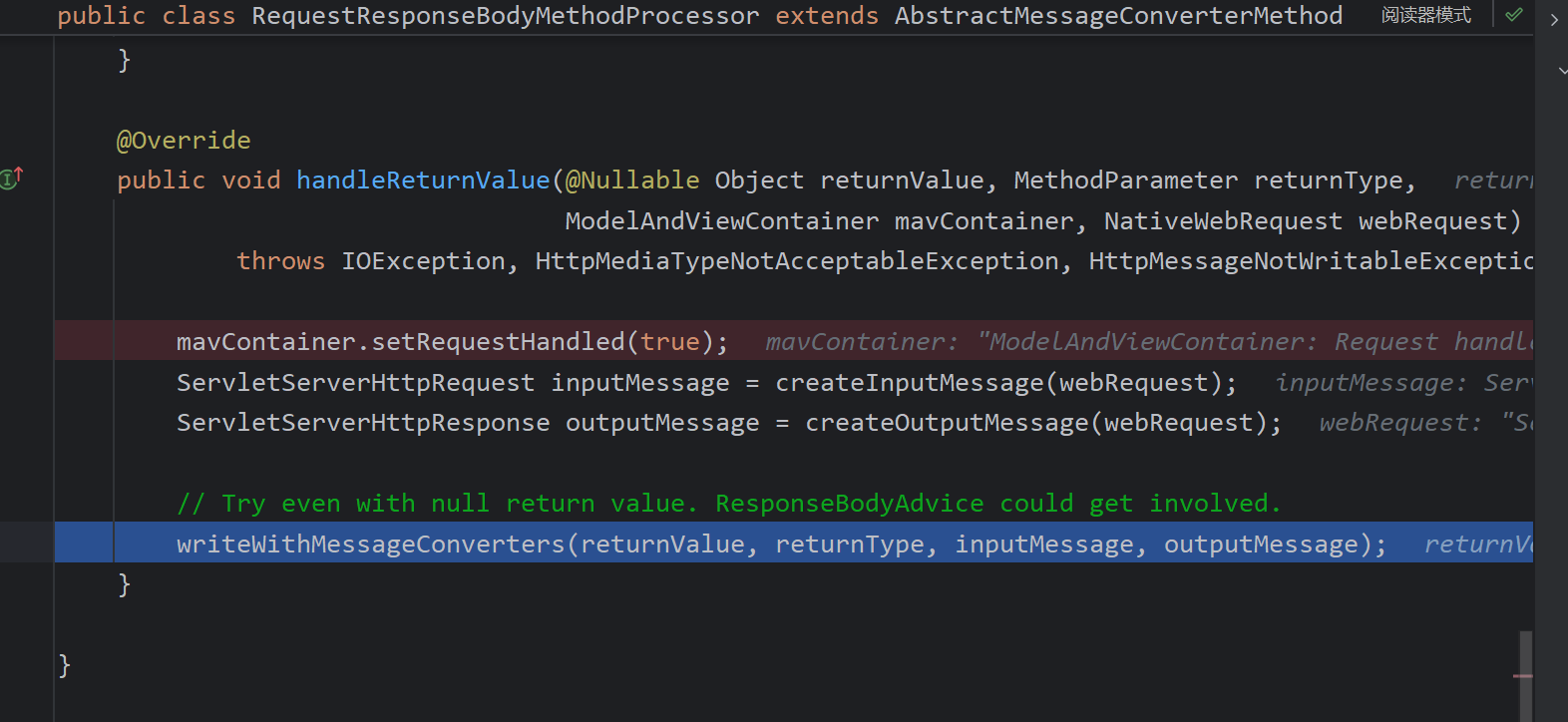The height and width of the screenshot is (722, 1568).
Task: Click the 阅读器模式 reader mode label
Action: [1426, 15]
